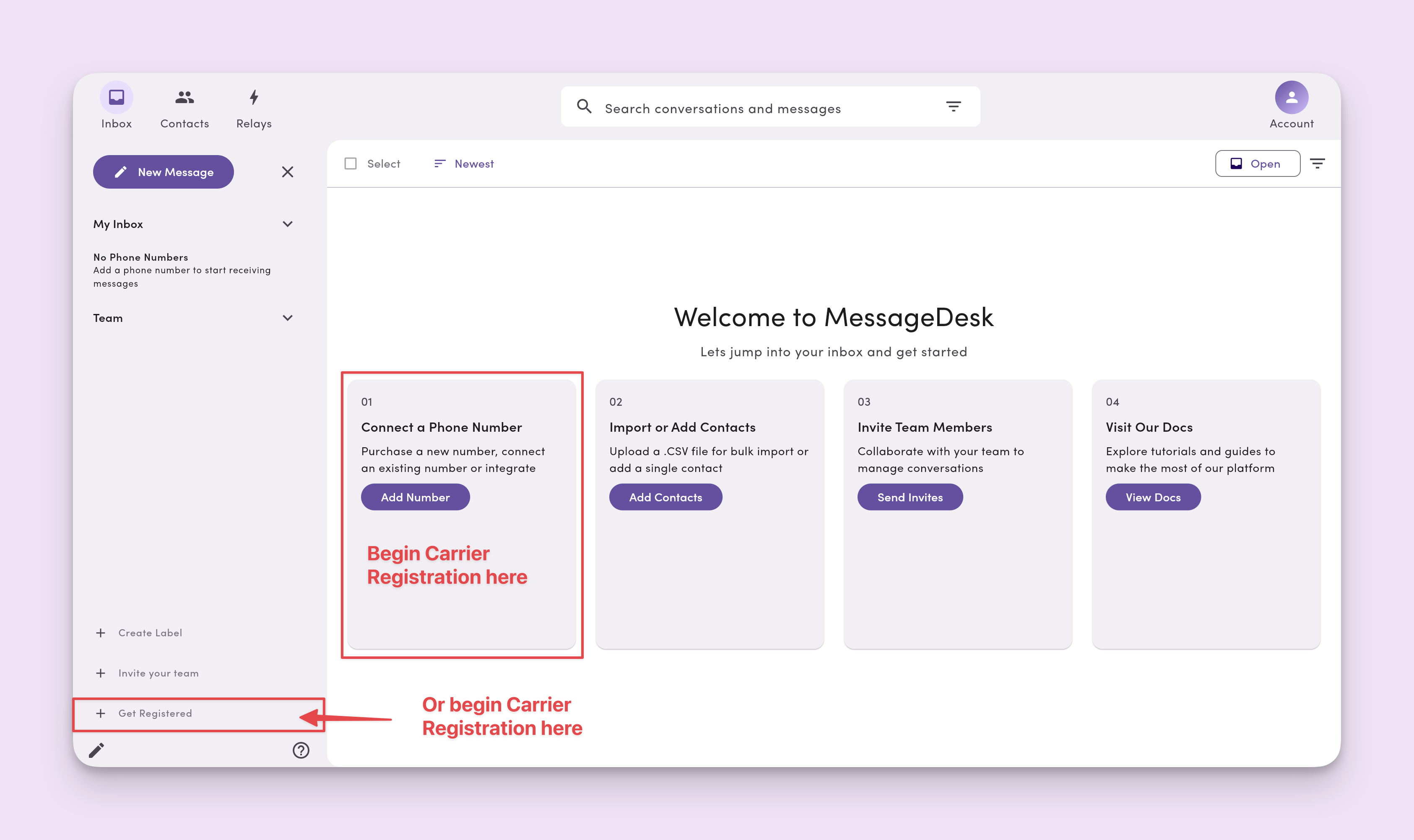Screen dimensions: 1414x840
Task: Open the Open status dropdown
Action: coord(1257,163)
